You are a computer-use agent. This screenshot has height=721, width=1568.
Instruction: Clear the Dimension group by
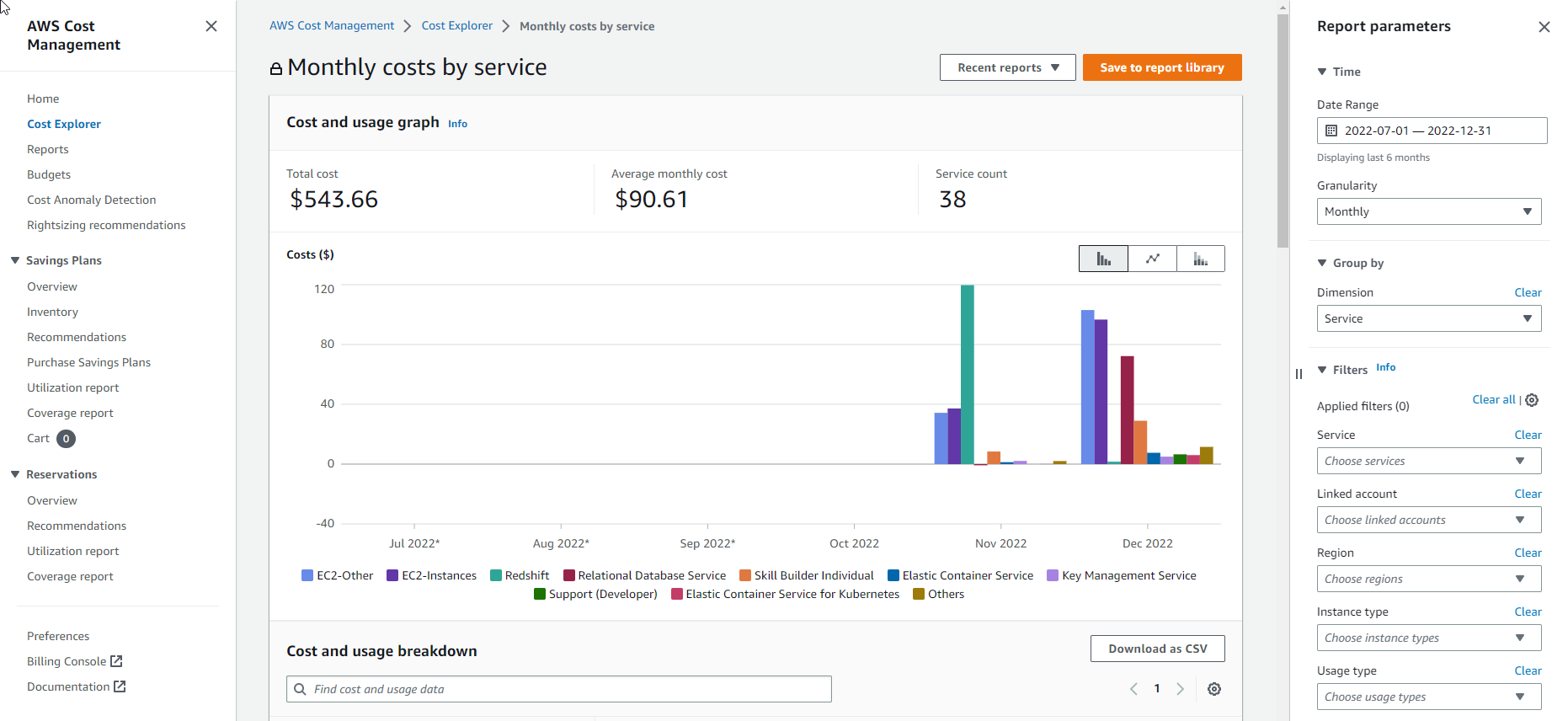1528,292
